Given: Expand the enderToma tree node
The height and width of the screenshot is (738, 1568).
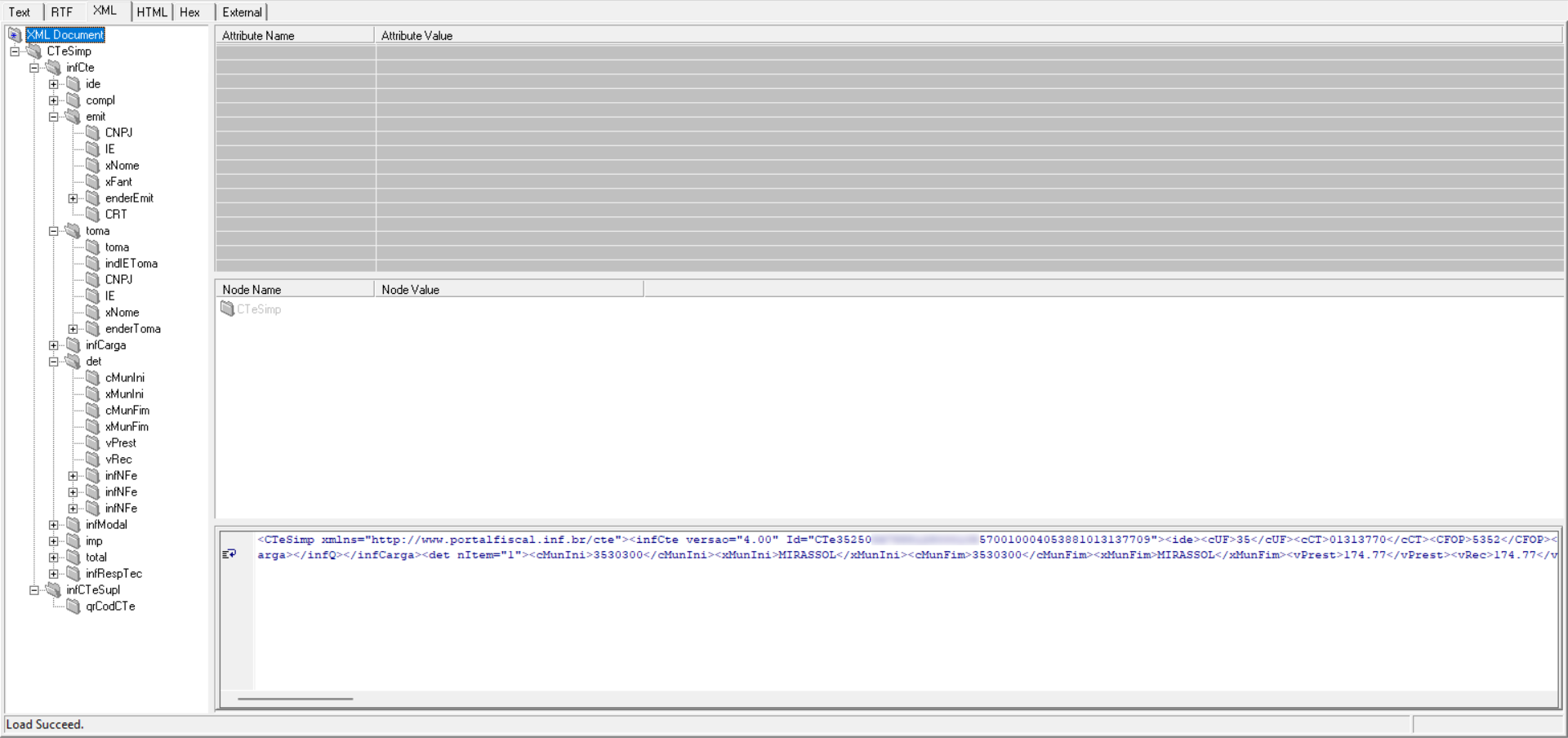Looking at the screenshot, I should pos(73,329).
